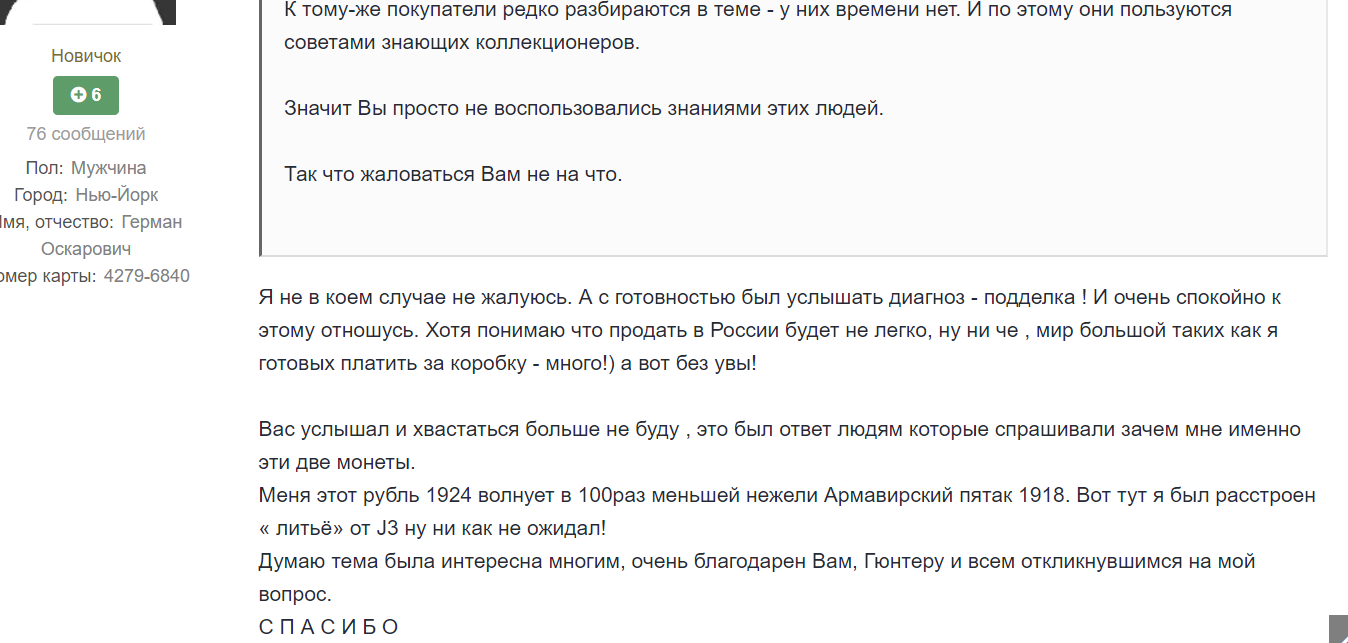
Task: Click the Пол: field label
Action: coord(45,168)
